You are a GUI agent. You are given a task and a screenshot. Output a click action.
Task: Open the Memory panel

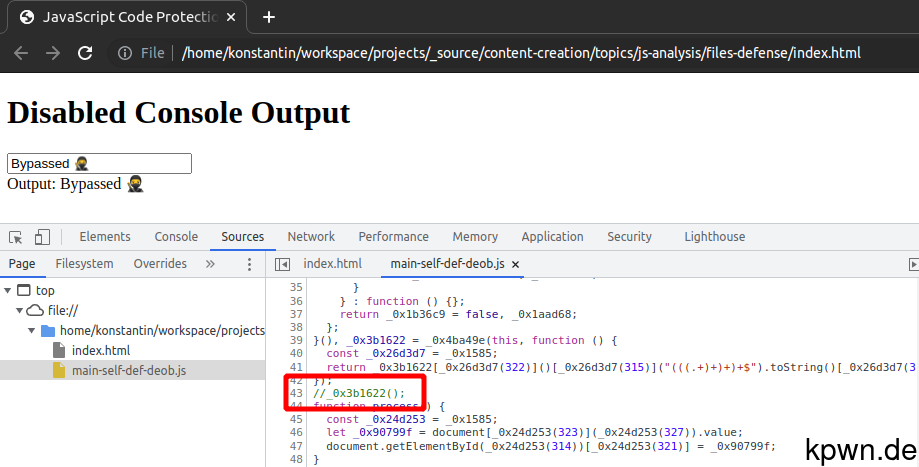point(475,237)
